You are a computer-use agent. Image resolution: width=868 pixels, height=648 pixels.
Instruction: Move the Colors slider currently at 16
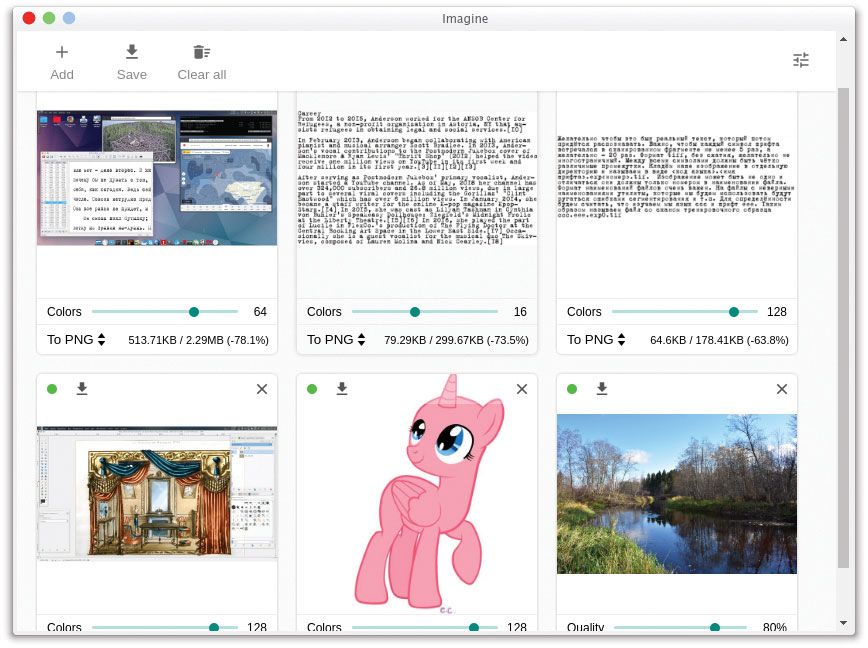pyautogui.click(x=415, y=311)
